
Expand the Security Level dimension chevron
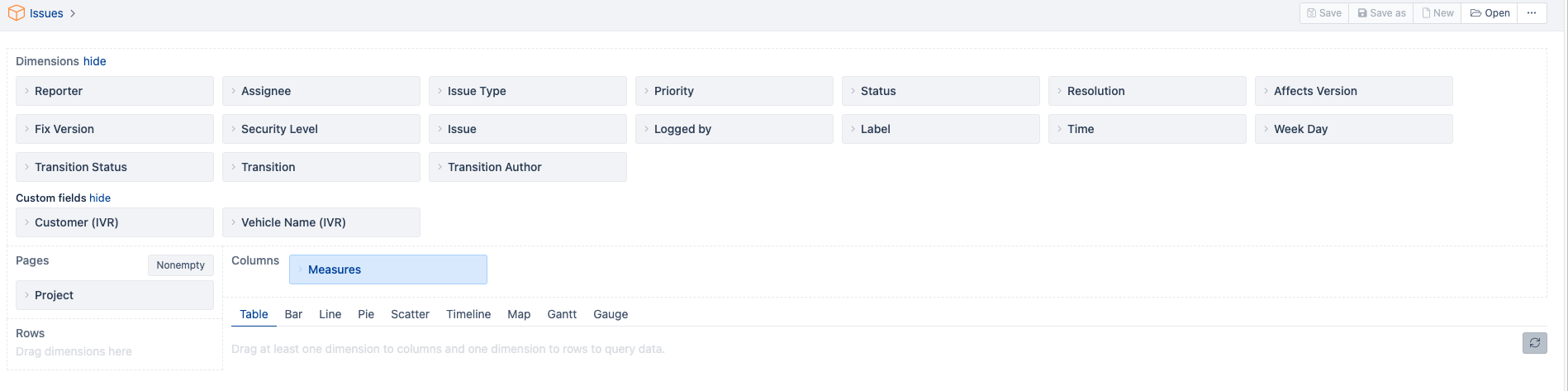[233, 129]
